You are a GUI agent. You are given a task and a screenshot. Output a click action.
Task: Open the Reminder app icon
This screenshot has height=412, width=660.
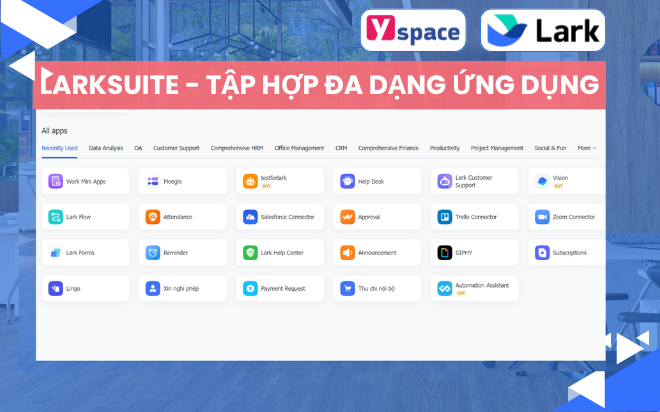pos(152,253)
